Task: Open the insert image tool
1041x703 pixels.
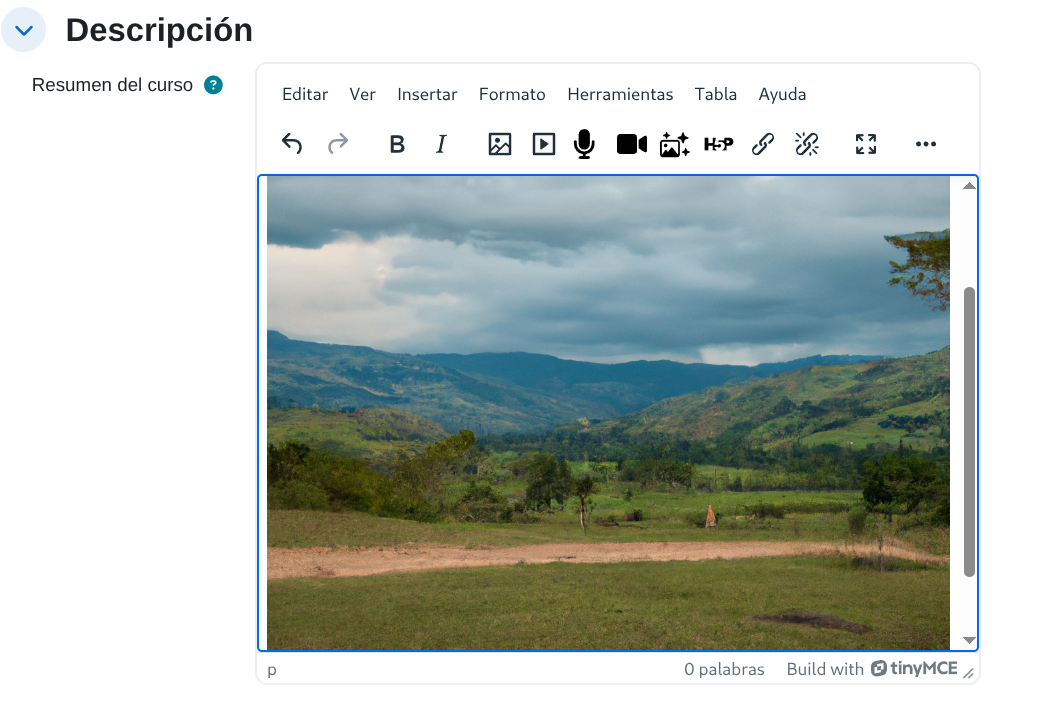Action: [x=498, y=143]
